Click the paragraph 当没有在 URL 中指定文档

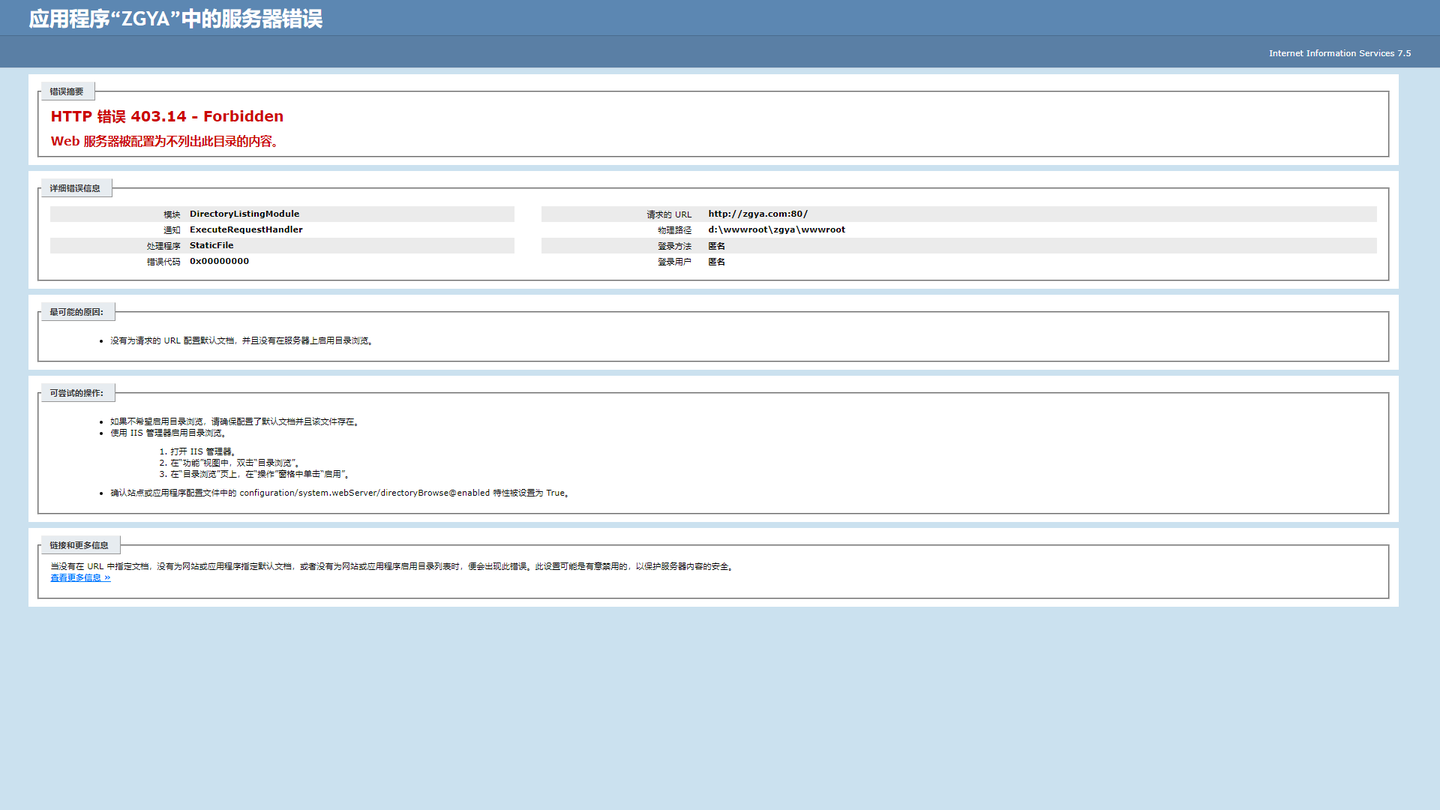pyautogui.click(x=393, y=567)
